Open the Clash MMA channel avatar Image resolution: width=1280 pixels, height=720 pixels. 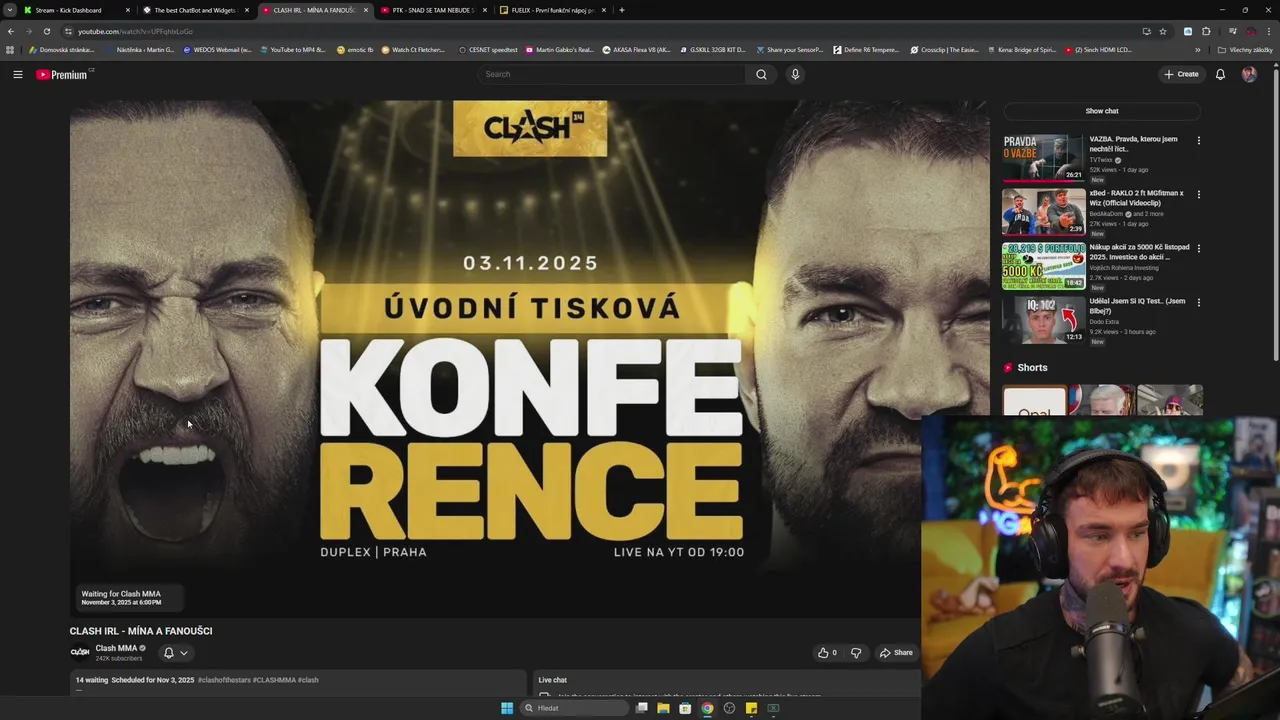tap(80, 652)
